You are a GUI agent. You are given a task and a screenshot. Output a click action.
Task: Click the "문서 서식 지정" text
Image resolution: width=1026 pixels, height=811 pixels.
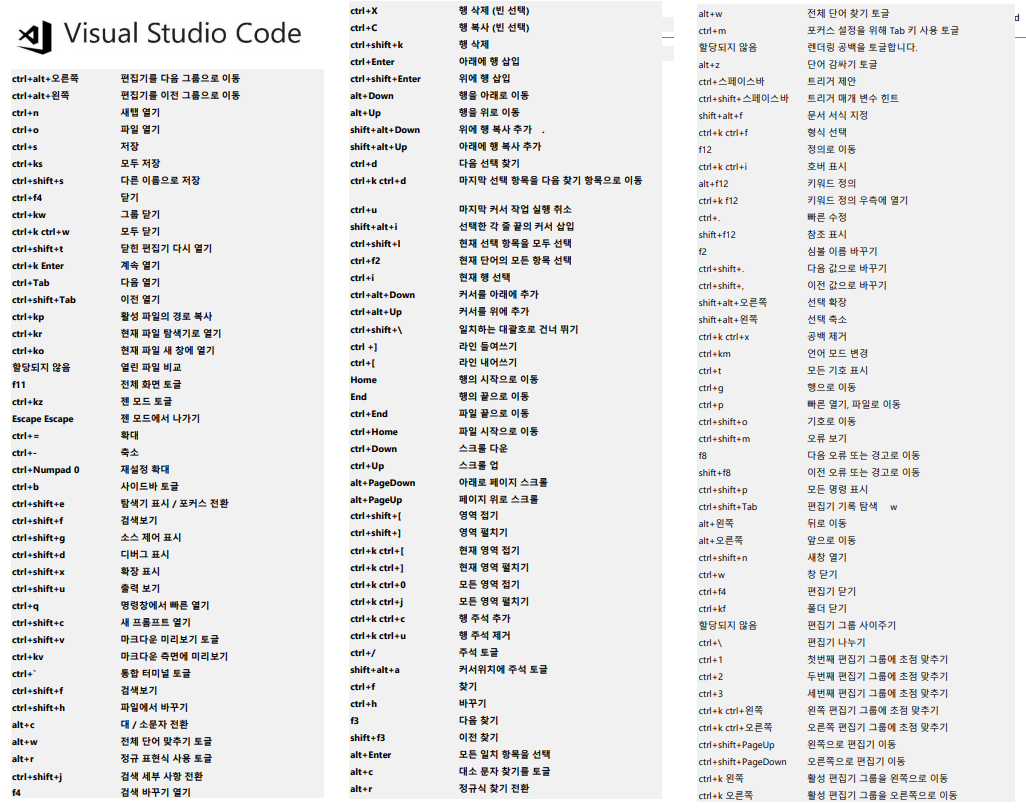[x=837, y=115]
